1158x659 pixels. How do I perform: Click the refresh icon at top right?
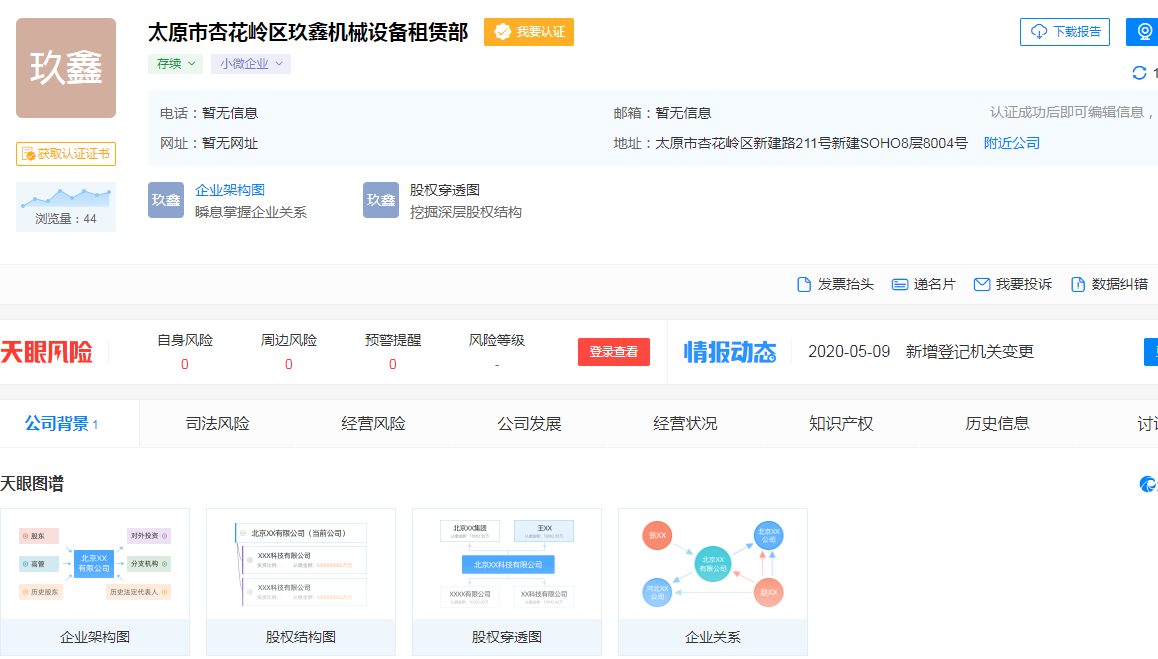click(1138, 72)
